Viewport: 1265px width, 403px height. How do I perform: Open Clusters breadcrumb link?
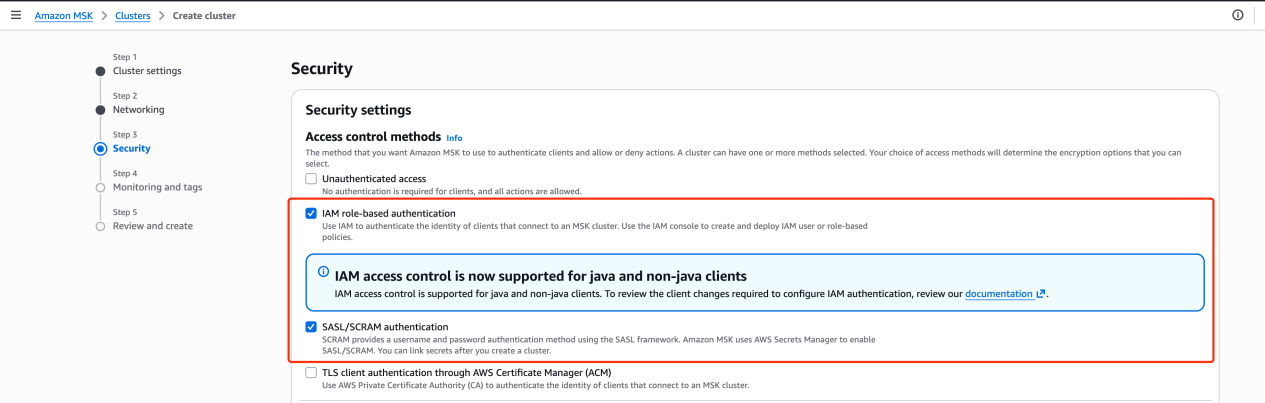coord(133,16)
